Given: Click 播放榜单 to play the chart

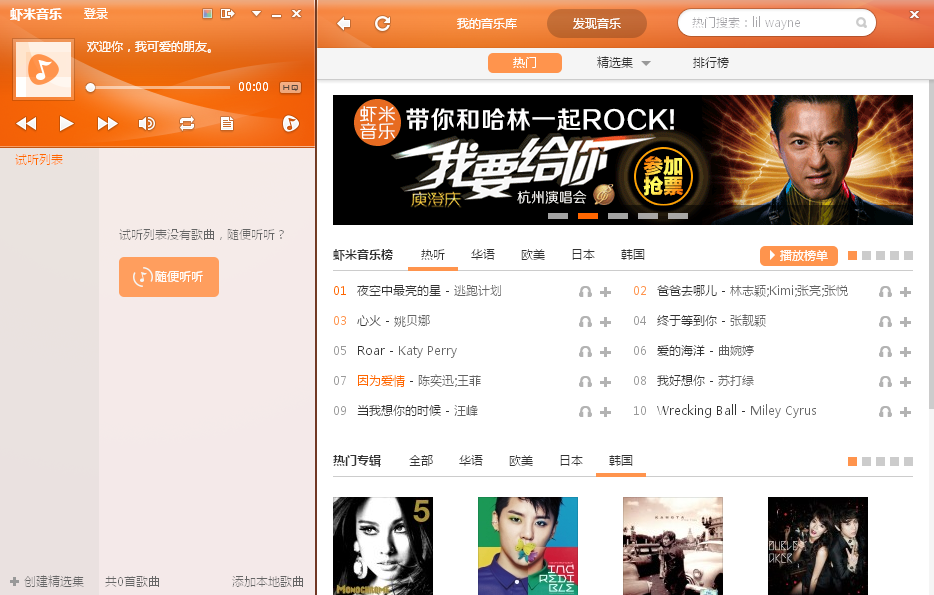Looking at the screenshot, I should pyautogui.click(x=798, y=256).
